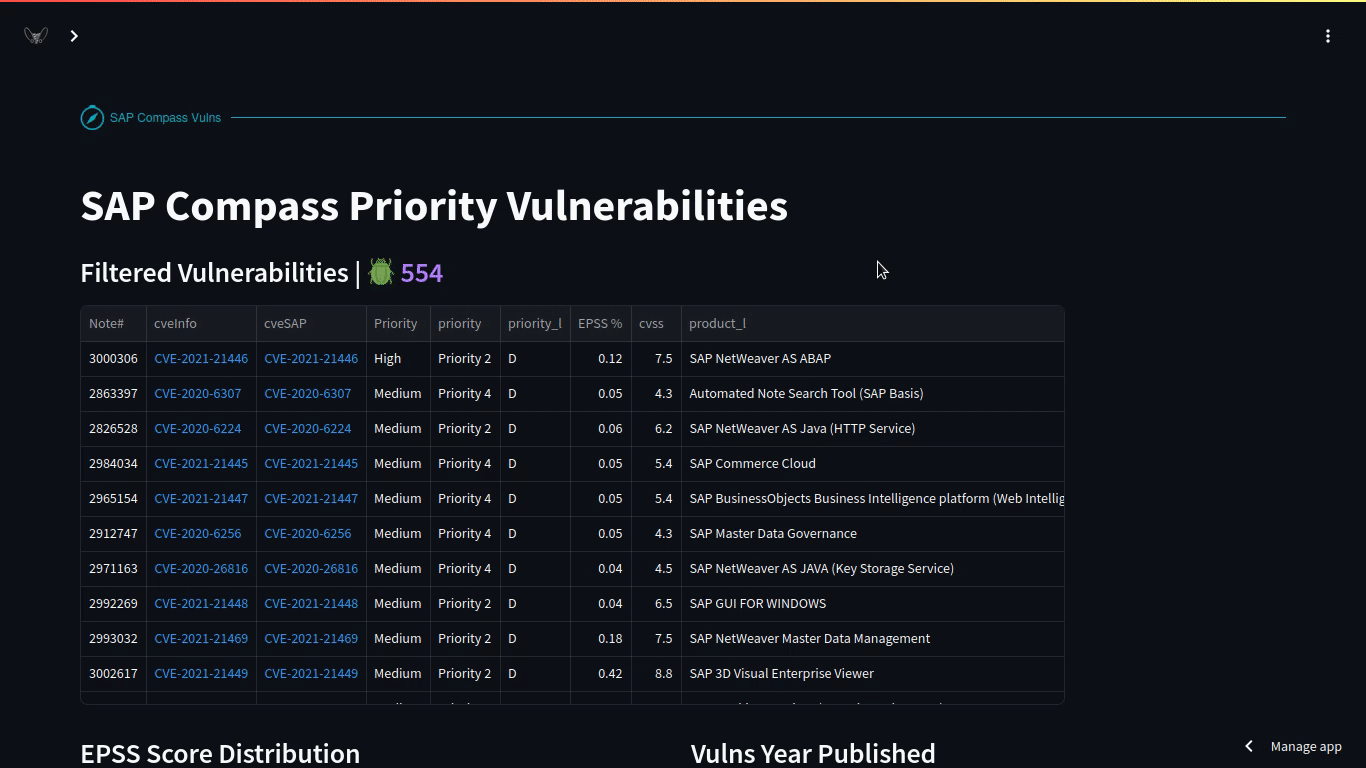The height and width of the screenshot is (768, 1366).
Task: Select note number 2826528 cell
Action: coord(113,429)
